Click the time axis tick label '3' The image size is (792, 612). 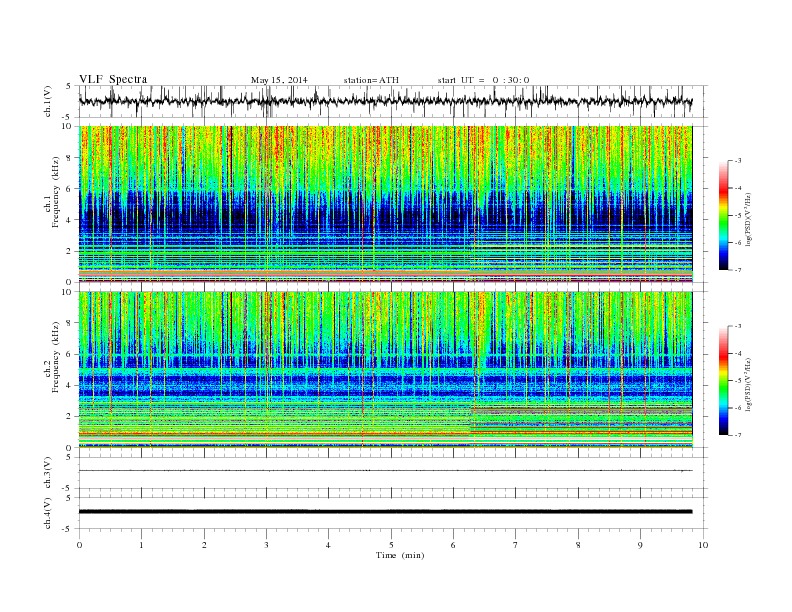(266, 545)
